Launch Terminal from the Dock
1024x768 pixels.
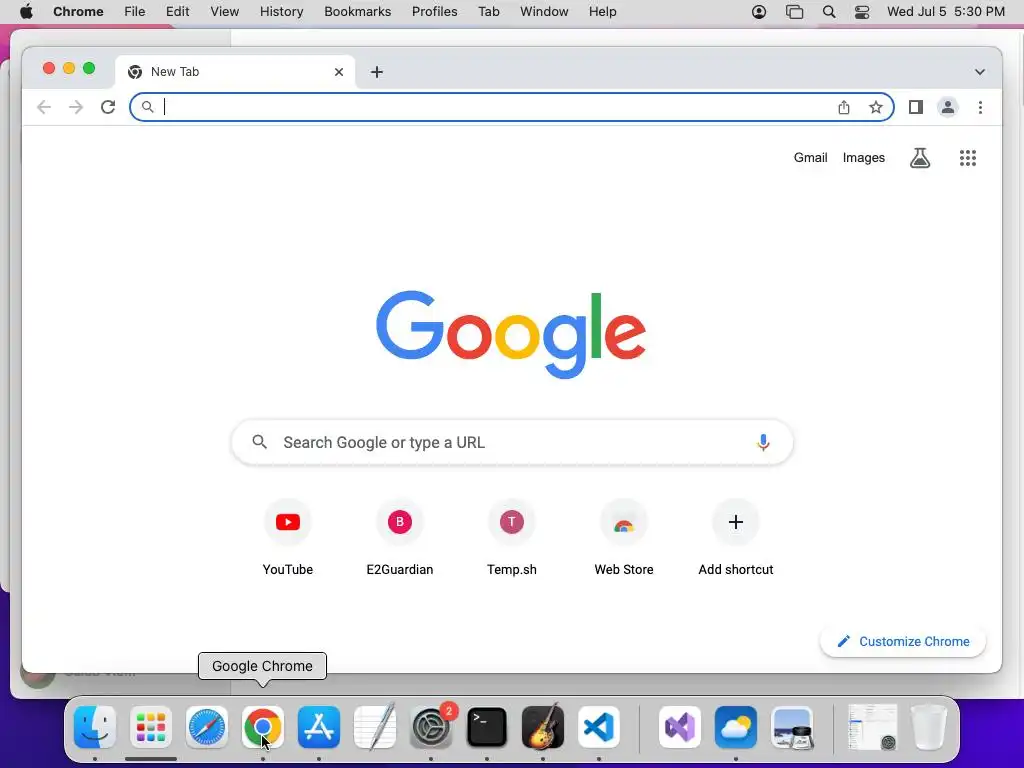487,727
